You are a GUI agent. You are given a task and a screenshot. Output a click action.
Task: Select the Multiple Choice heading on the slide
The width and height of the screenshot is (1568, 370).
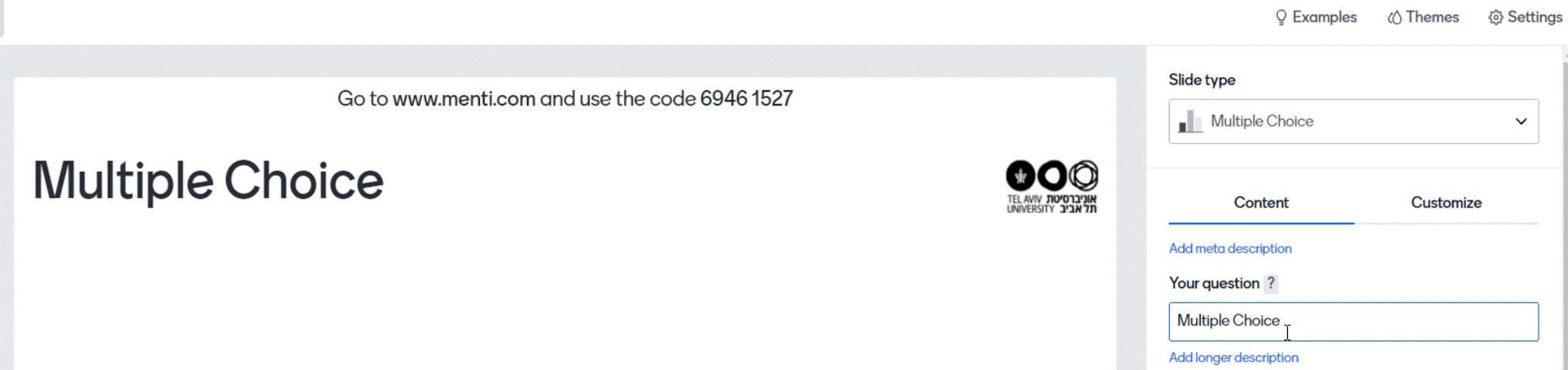pos(208,182)
